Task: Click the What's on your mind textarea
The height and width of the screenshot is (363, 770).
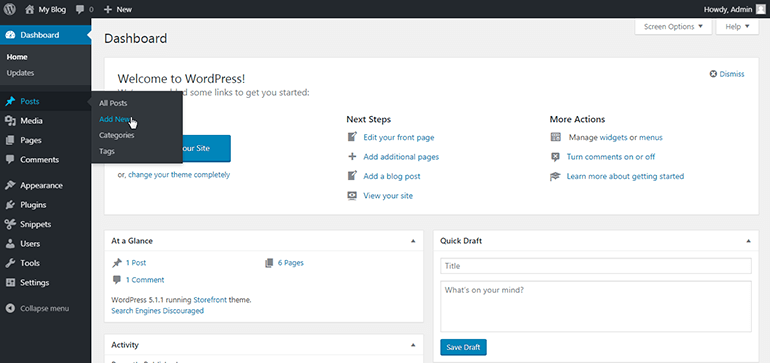Action: tap(596, 307)
